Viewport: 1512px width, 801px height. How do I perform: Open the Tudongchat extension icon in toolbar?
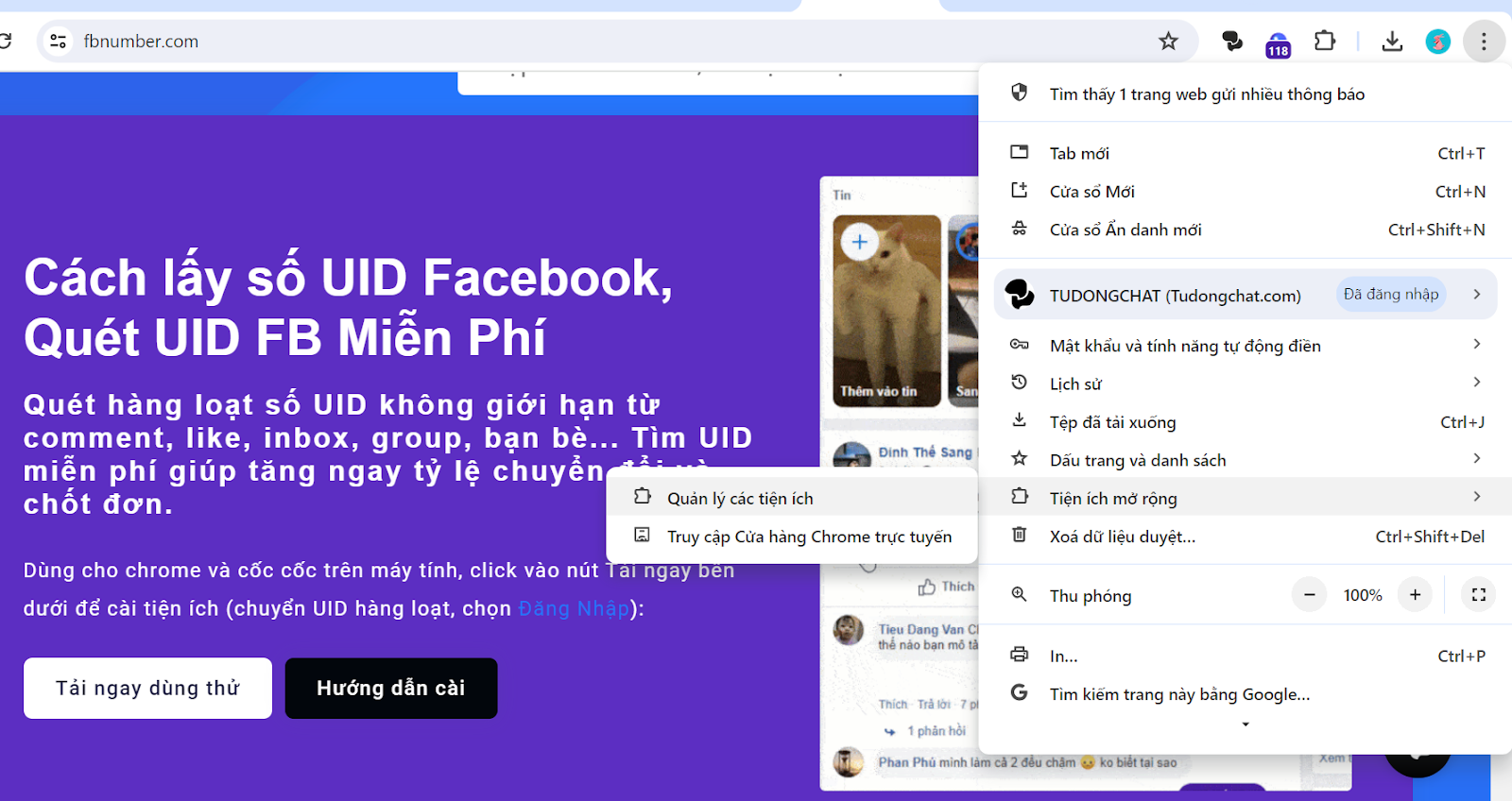pyautogui.click(x=1231, y=41)
